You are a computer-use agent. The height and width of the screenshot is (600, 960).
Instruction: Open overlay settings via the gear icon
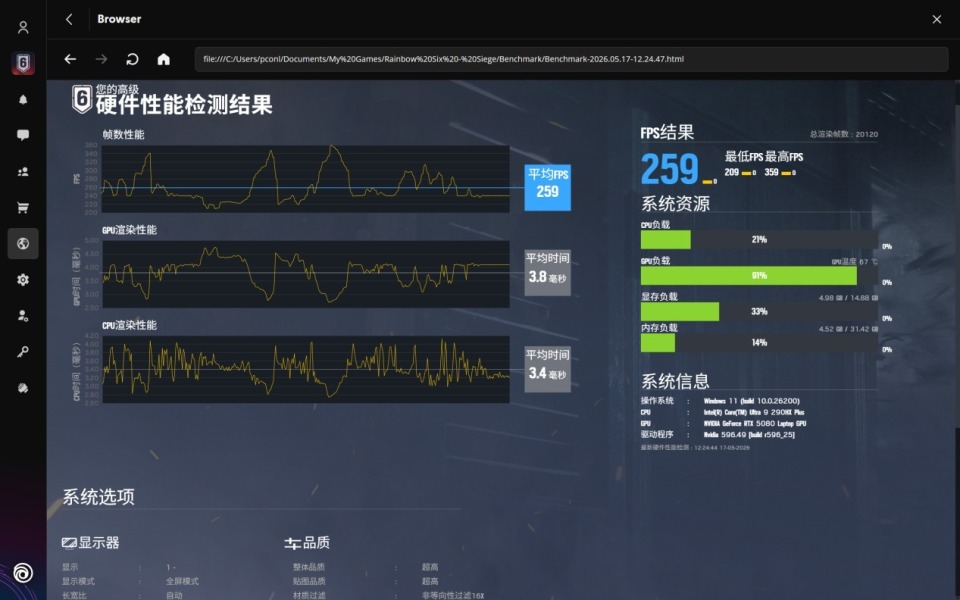click(23, 280)
